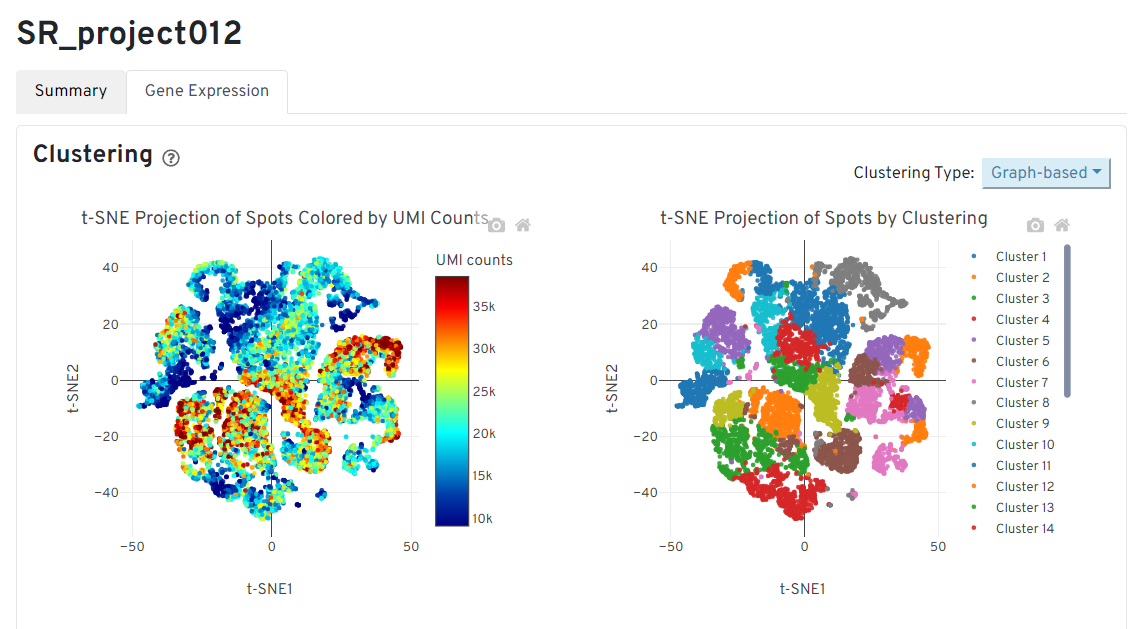Click home icon on Clustering t-SNE plot
Image resolution: width=1143 pixels, height=629 pixels.
(x=1062, y=225)
